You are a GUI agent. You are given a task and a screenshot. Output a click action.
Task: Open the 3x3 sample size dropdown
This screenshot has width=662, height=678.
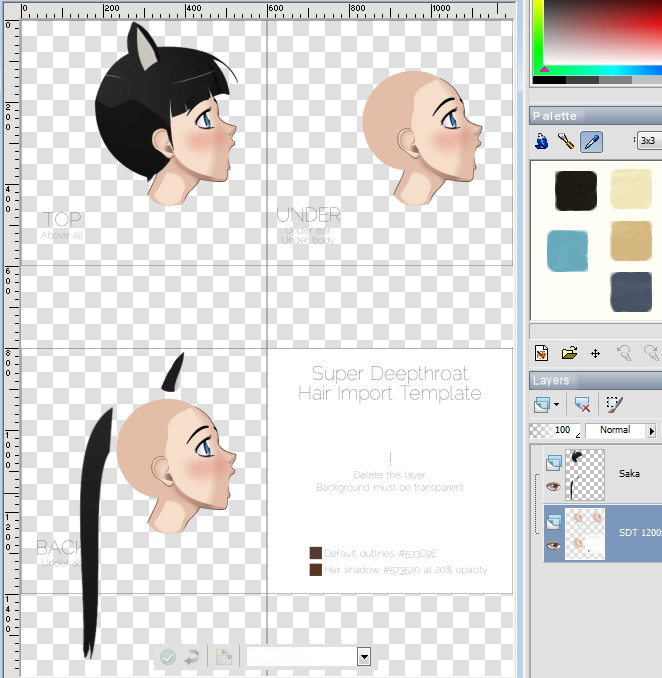tap(647, 141)
